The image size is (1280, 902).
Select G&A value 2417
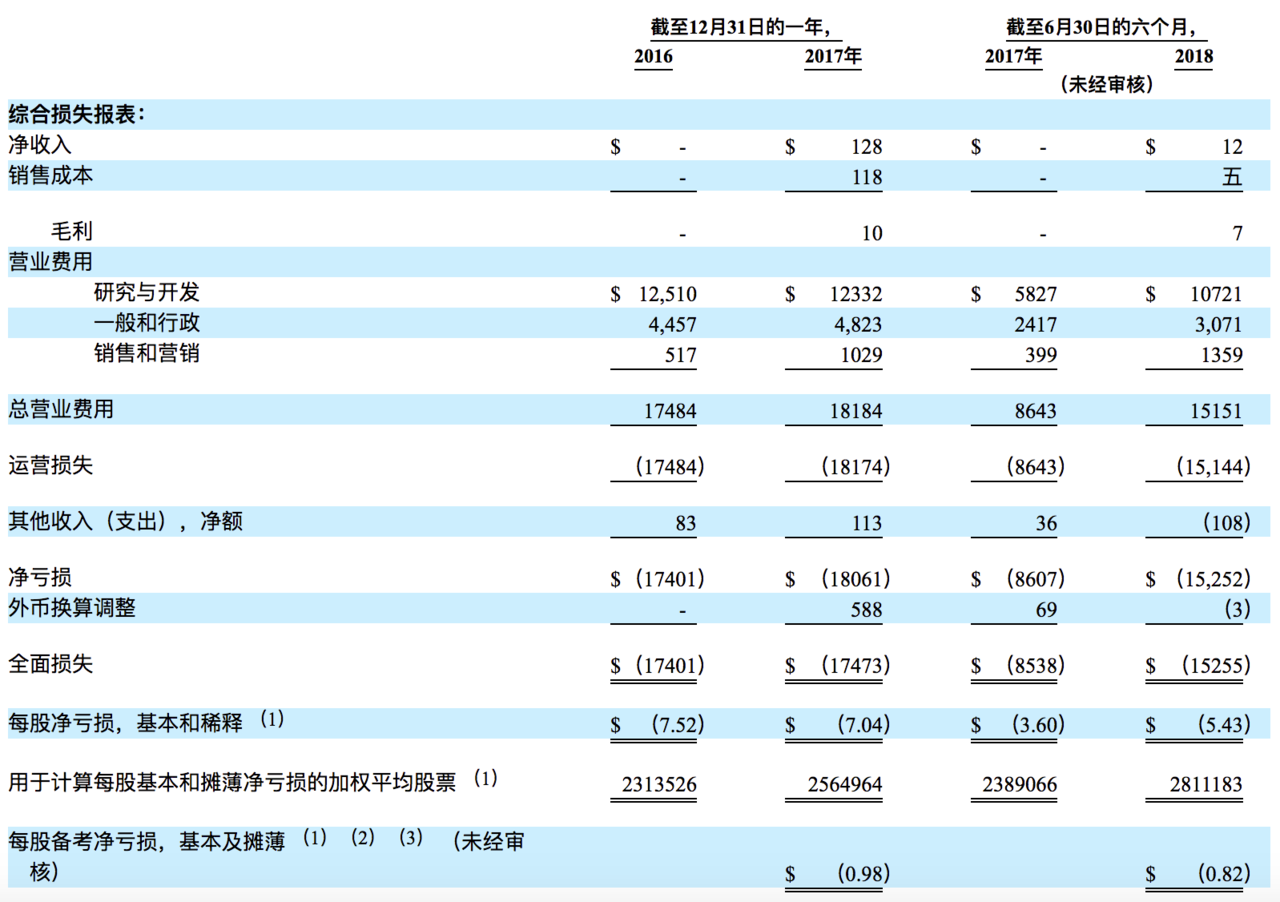[1035, 325]
